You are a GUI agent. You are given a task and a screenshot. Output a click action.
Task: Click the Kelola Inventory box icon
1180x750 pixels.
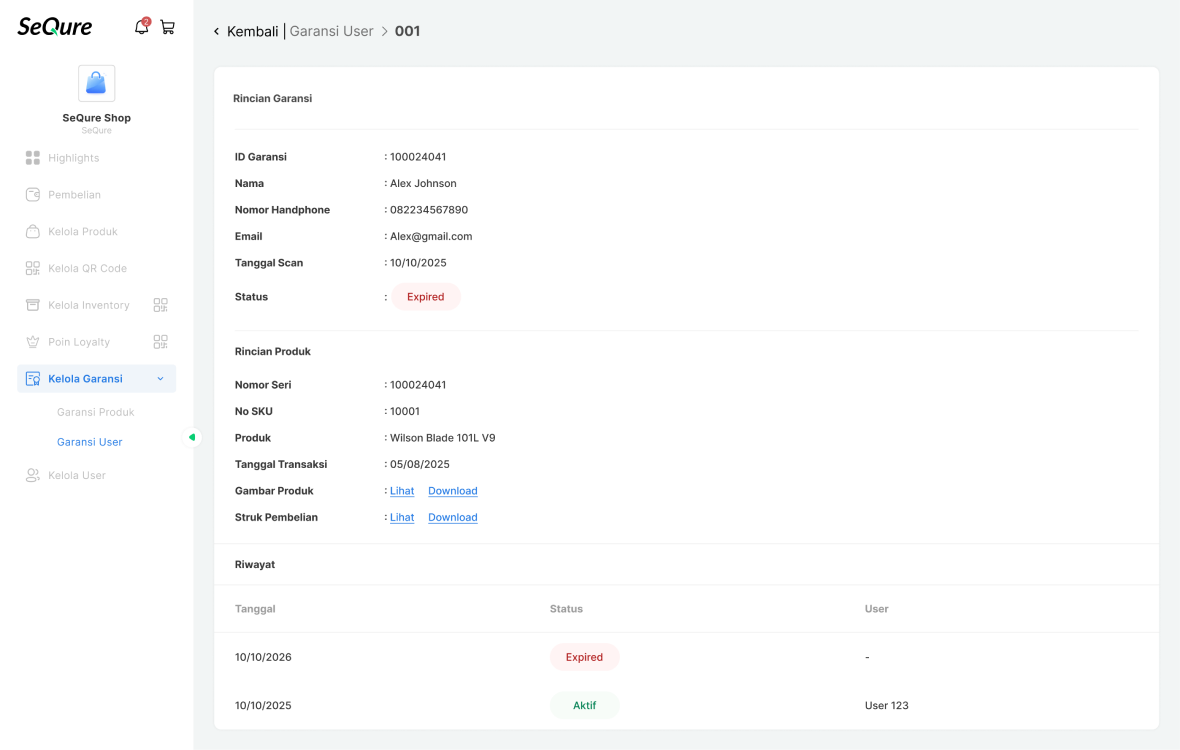(32, 305)
